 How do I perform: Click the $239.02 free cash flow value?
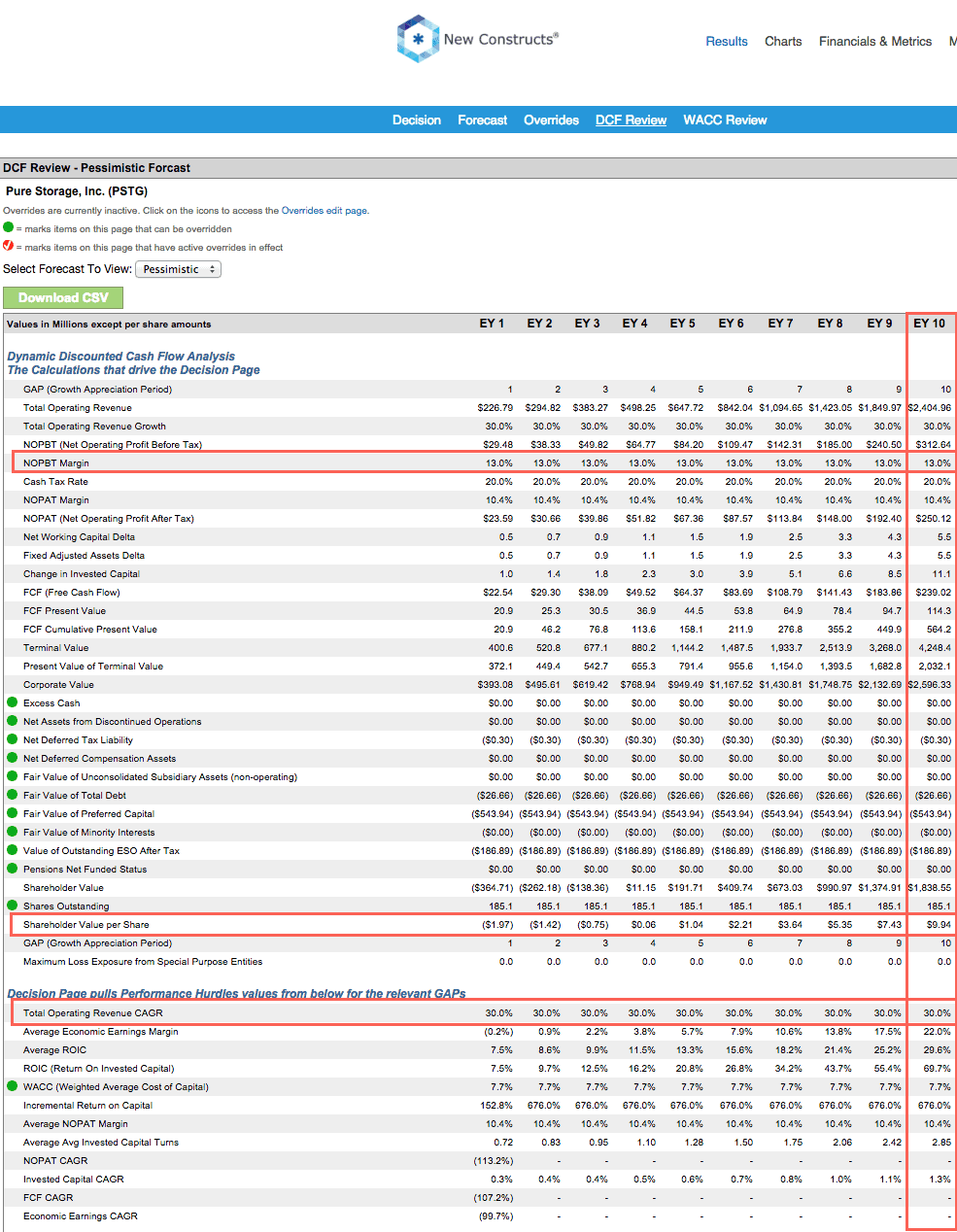click(x=934, y=593)
